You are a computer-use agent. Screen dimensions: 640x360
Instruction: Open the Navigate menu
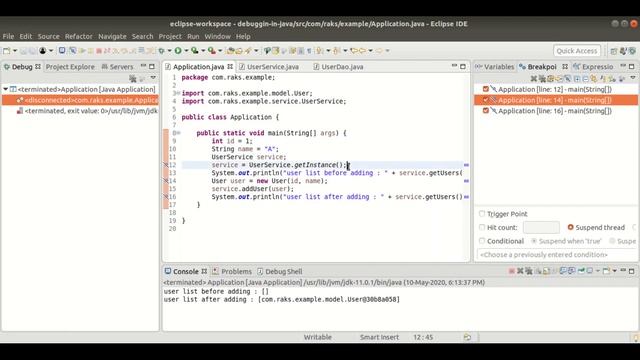pyautogui.click(x=112, y=36)
